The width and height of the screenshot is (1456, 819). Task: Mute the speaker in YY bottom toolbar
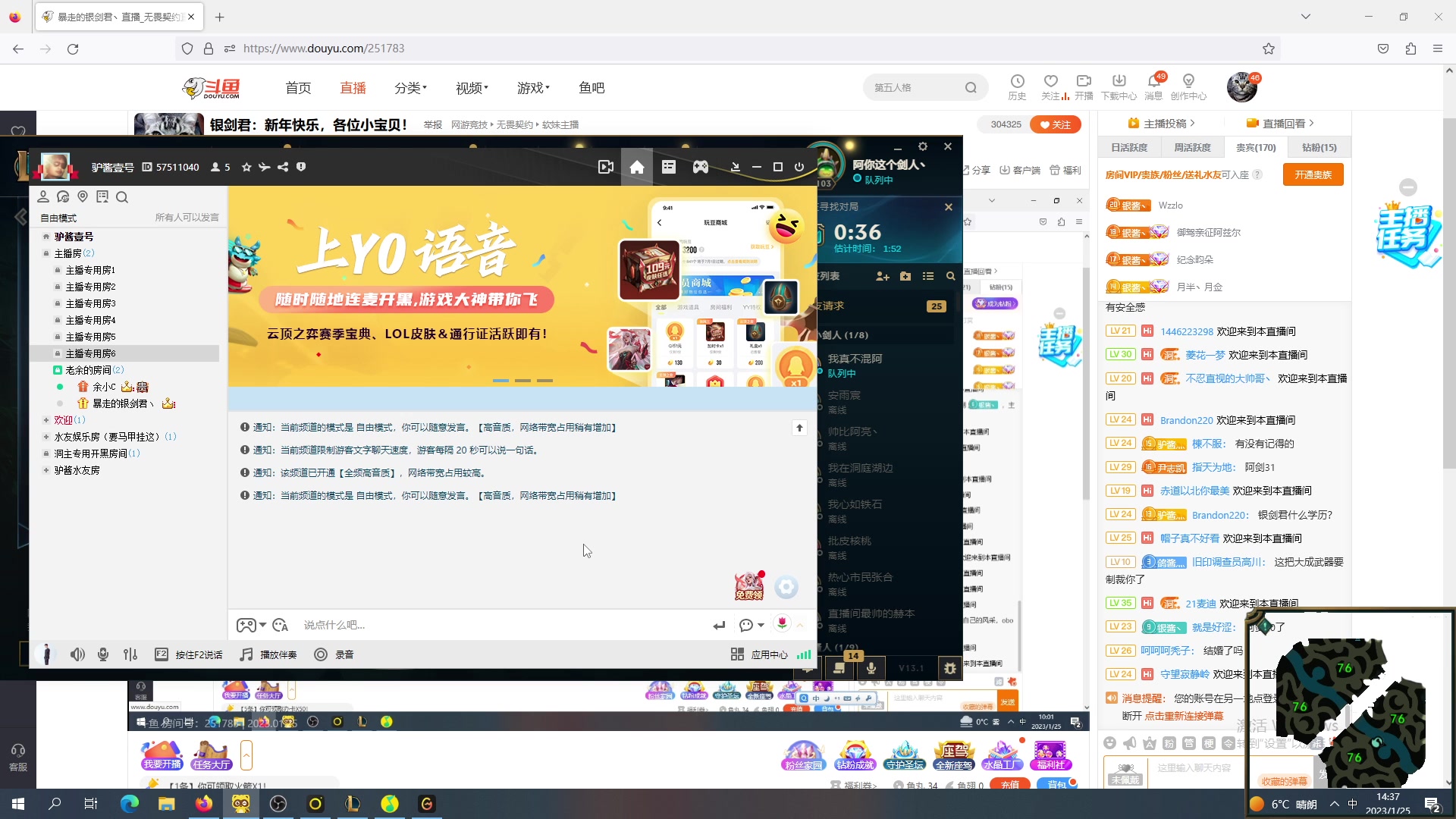tap(77, 654)
